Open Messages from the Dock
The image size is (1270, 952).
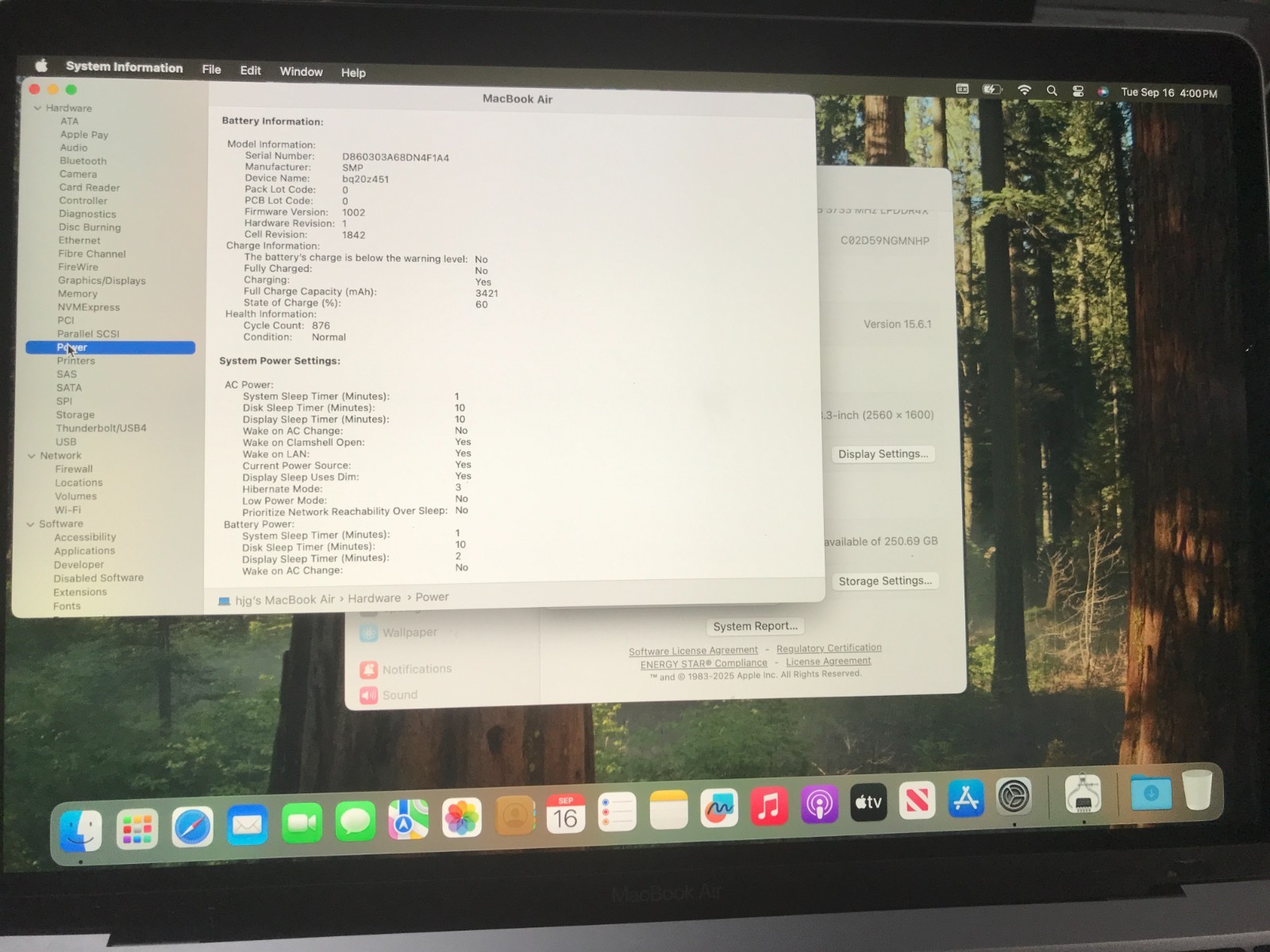click(x=355, y=822)
